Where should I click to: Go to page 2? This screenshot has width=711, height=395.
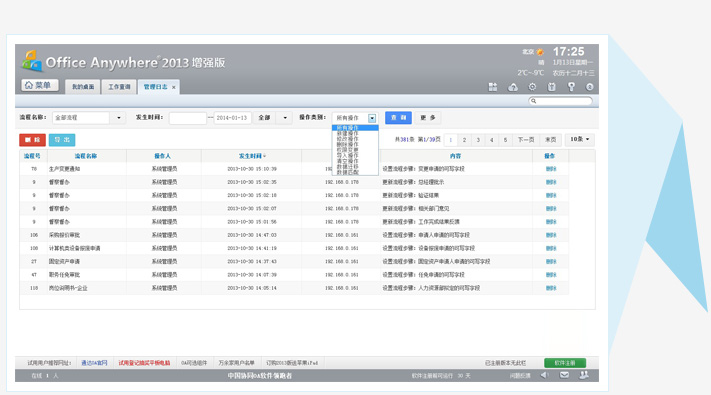464,140
